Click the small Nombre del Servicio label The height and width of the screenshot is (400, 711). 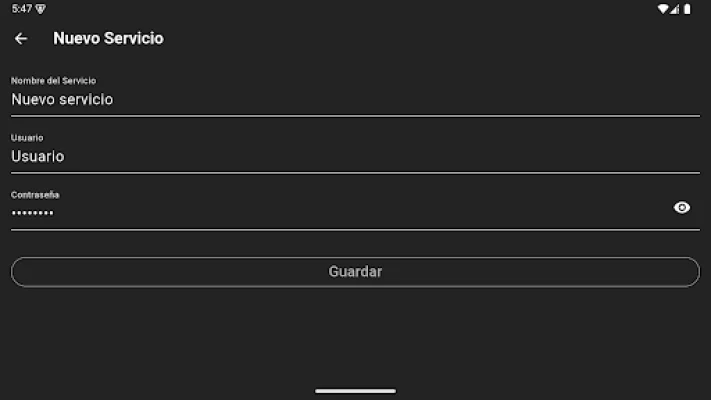pyautogui.click(x=53, y=80)
